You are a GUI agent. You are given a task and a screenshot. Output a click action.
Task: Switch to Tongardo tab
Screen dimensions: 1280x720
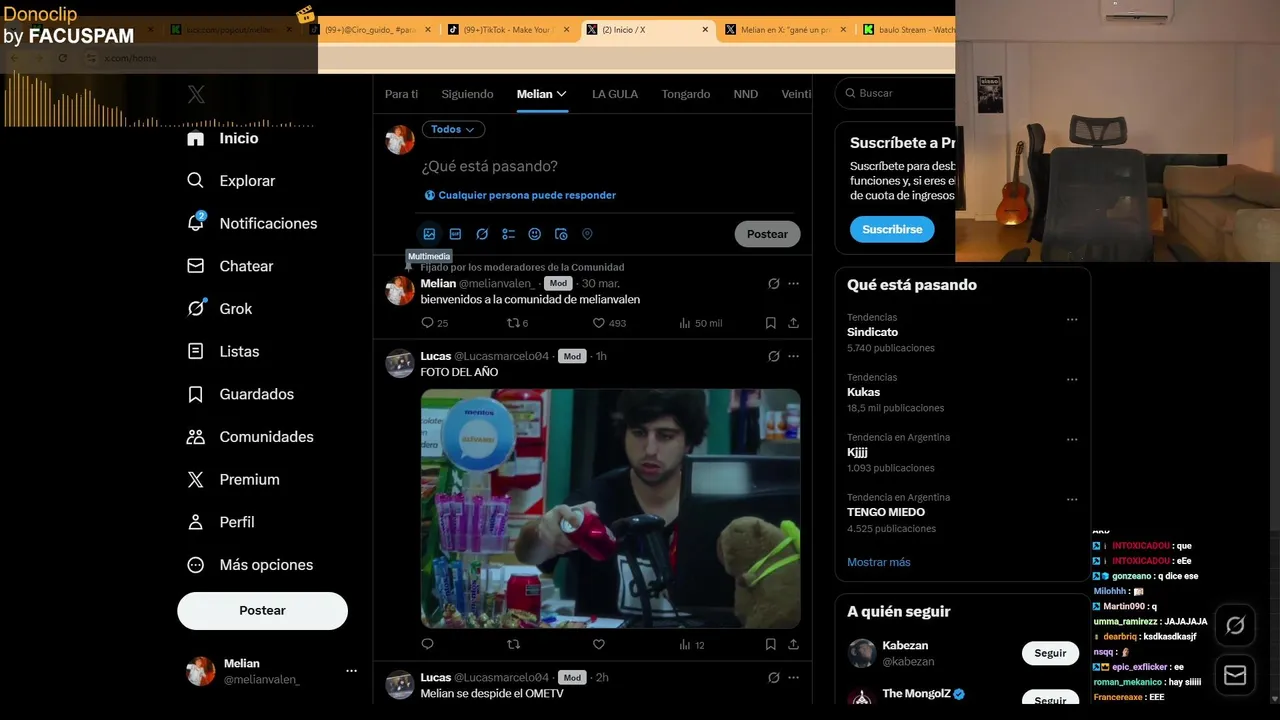[686, 94]
